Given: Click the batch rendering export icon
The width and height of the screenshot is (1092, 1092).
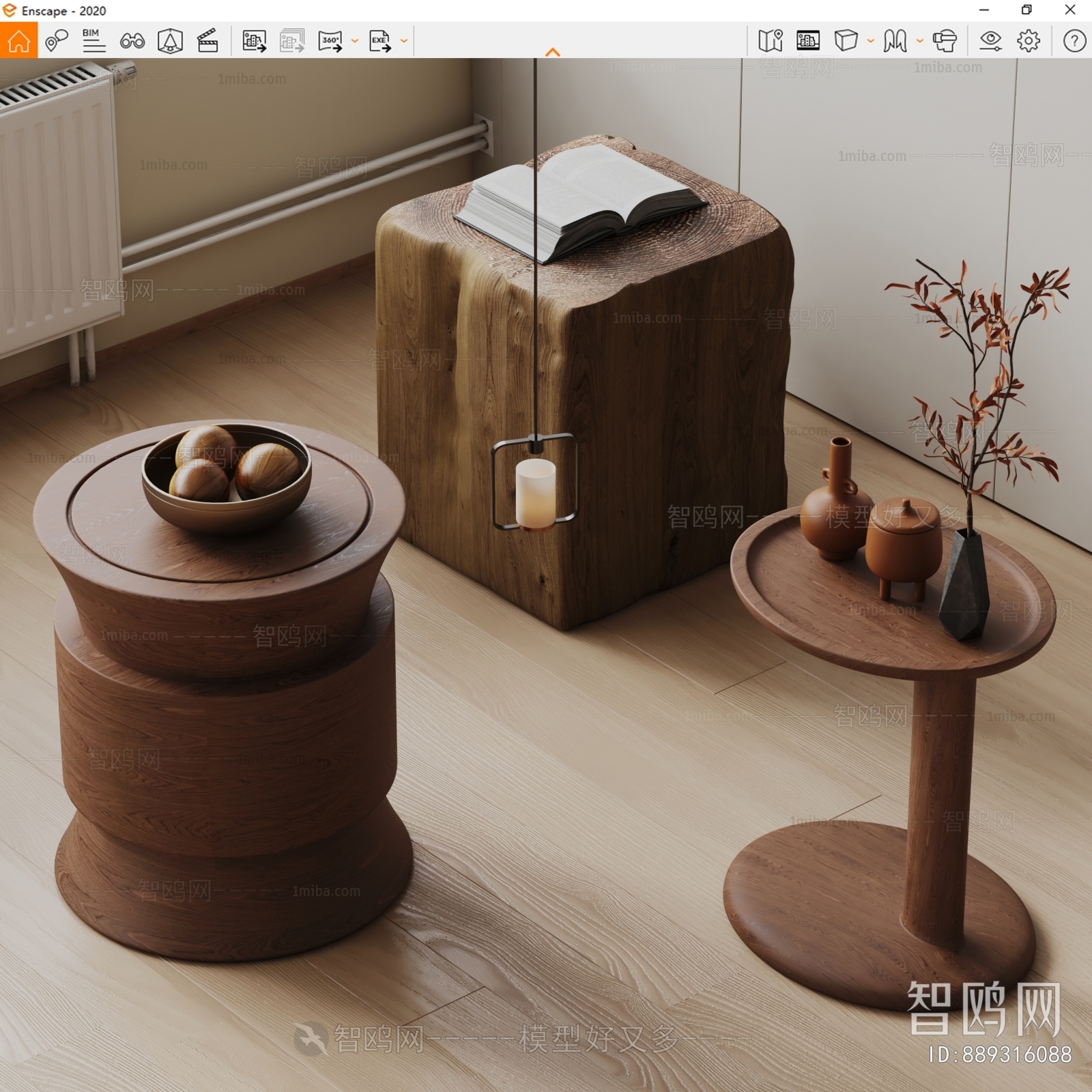Looking at the screenshot, I should pyautogui.click(x=292, y=41).
